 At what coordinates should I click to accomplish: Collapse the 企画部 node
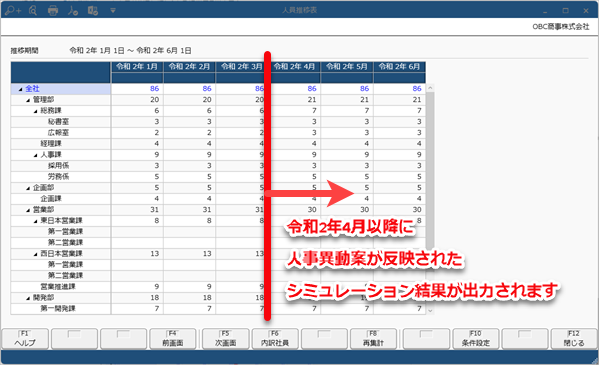(28, 188)
